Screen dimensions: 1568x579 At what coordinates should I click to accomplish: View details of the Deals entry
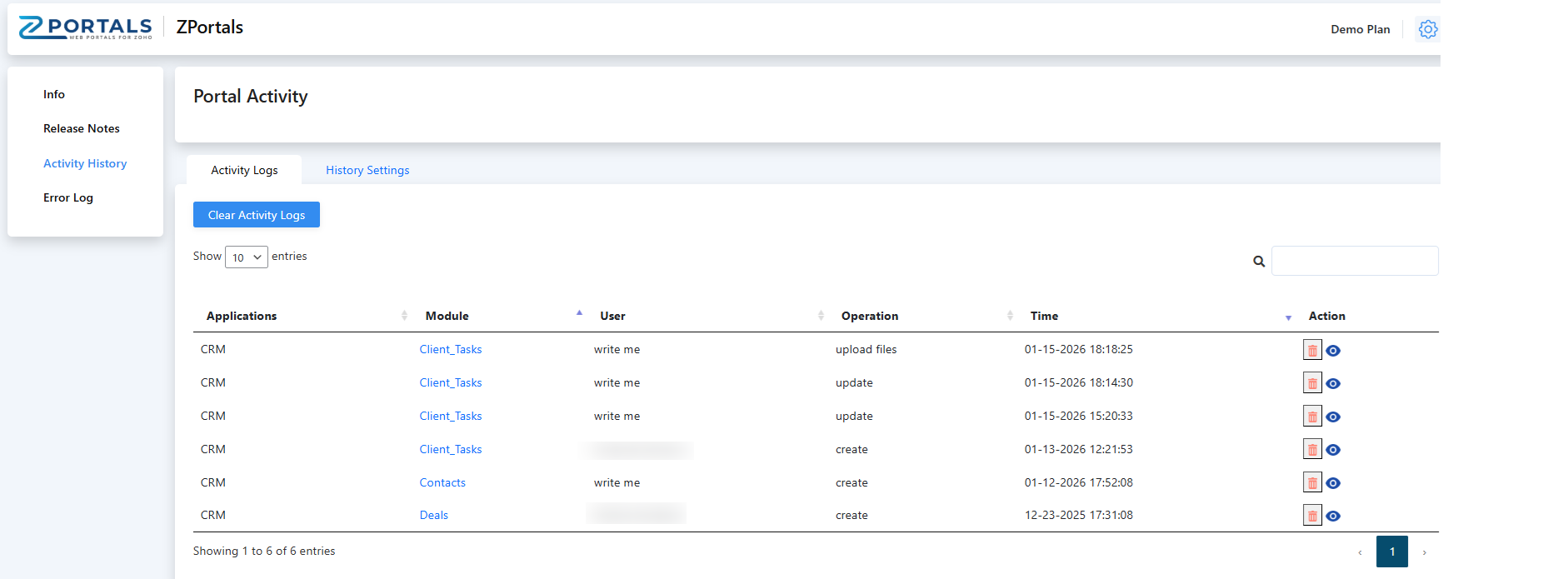pos(1333,516)
